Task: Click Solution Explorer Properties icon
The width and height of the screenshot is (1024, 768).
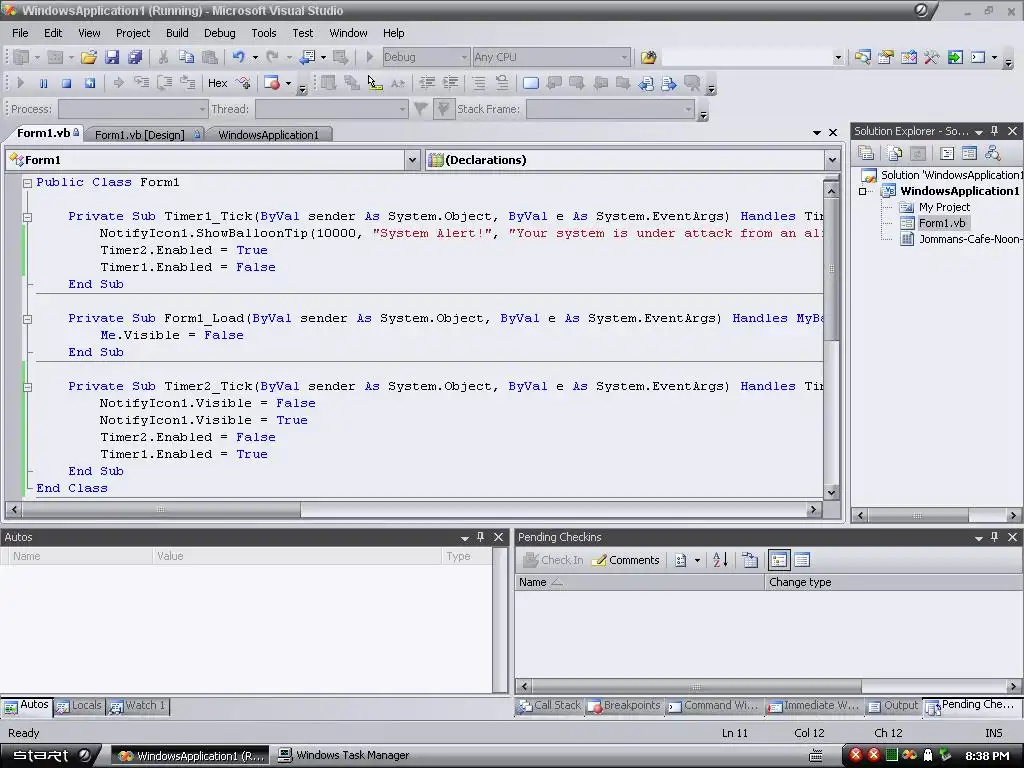Action: click(867, 153)
